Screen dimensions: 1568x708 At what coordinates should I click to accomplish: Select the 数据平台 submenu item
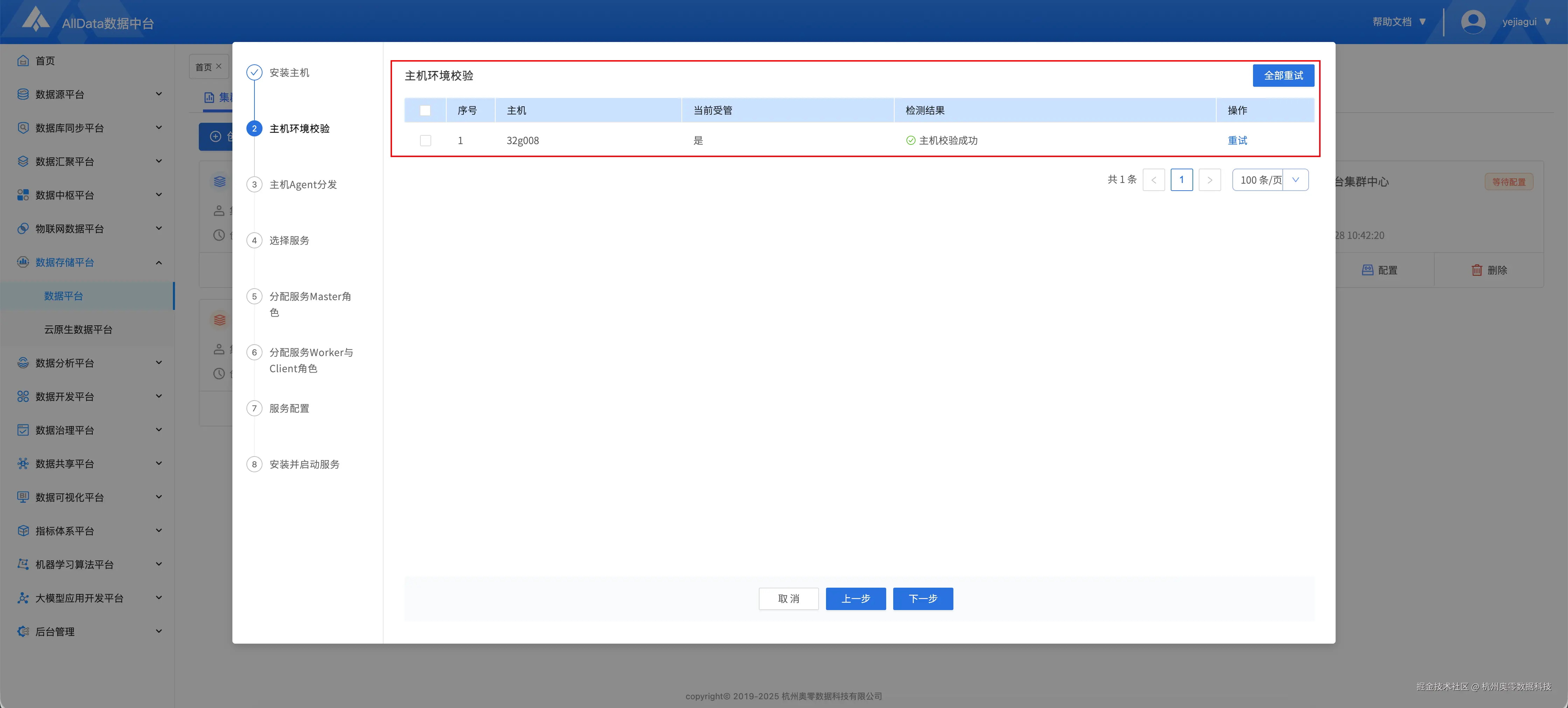click(x=63, y=296)
